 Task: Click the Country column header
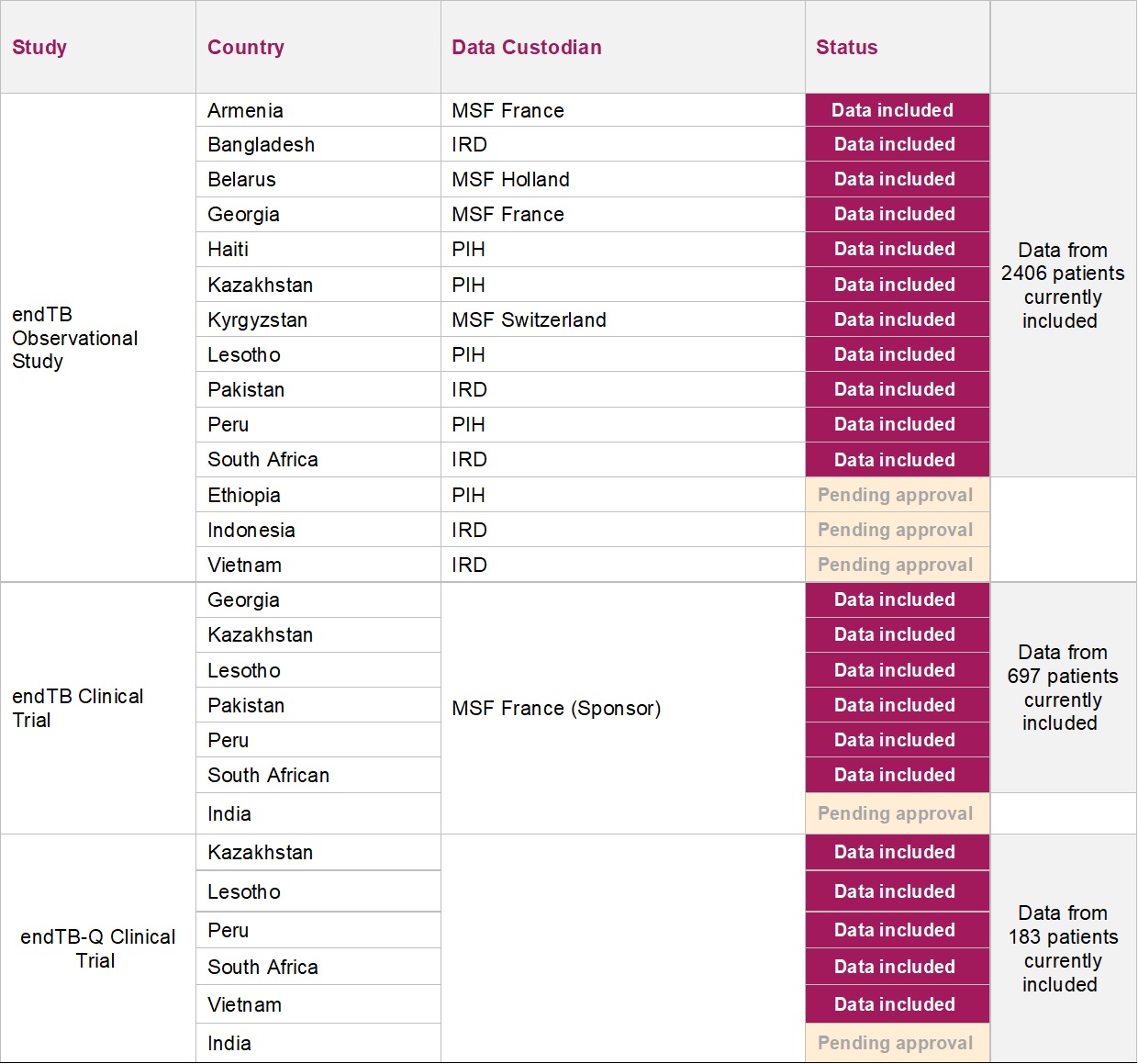point(246,48)
